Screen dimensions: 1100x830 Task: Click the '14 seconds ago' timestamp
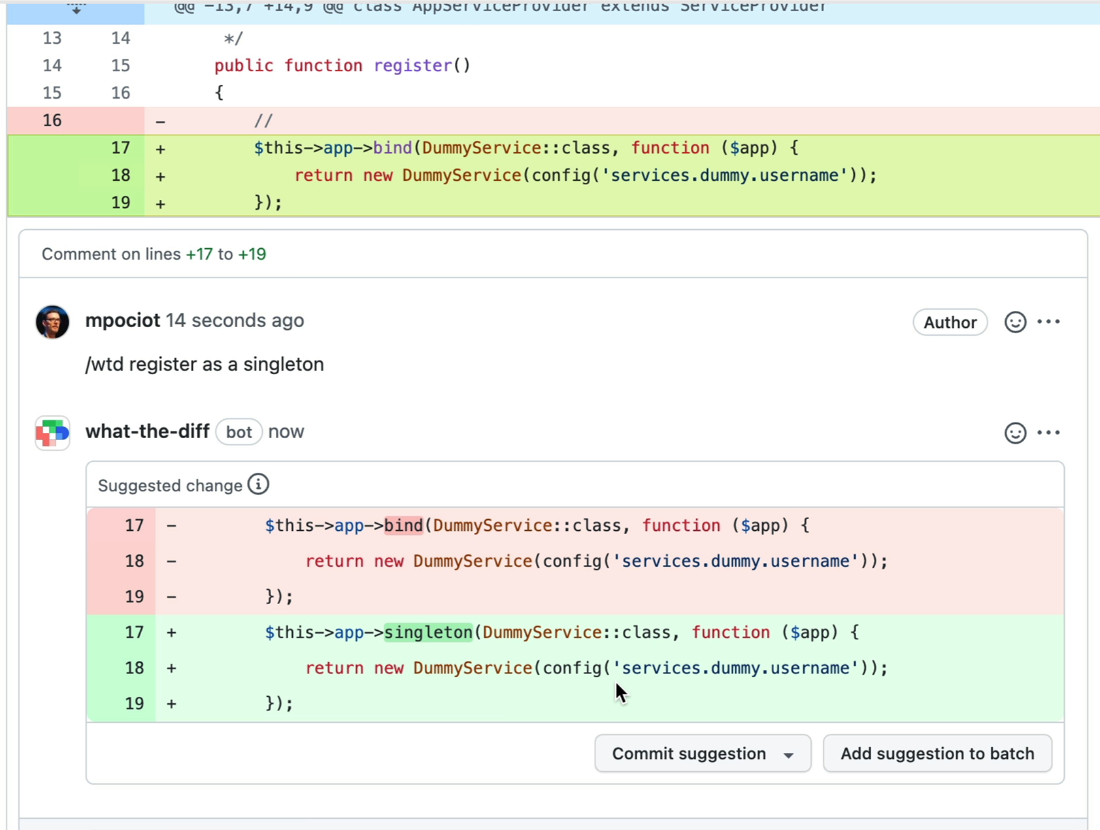[235, 321]
